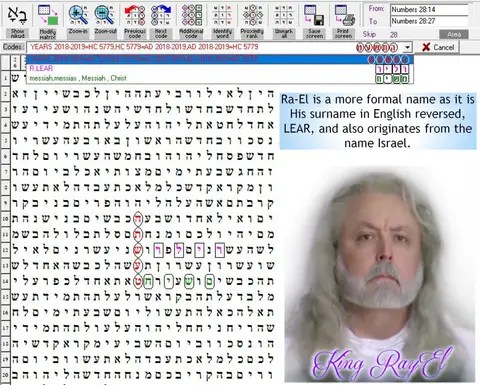Click the Unmark all icon
Image resolution: width=480 pixels, height=385 pixels.
tap(284, 15)
